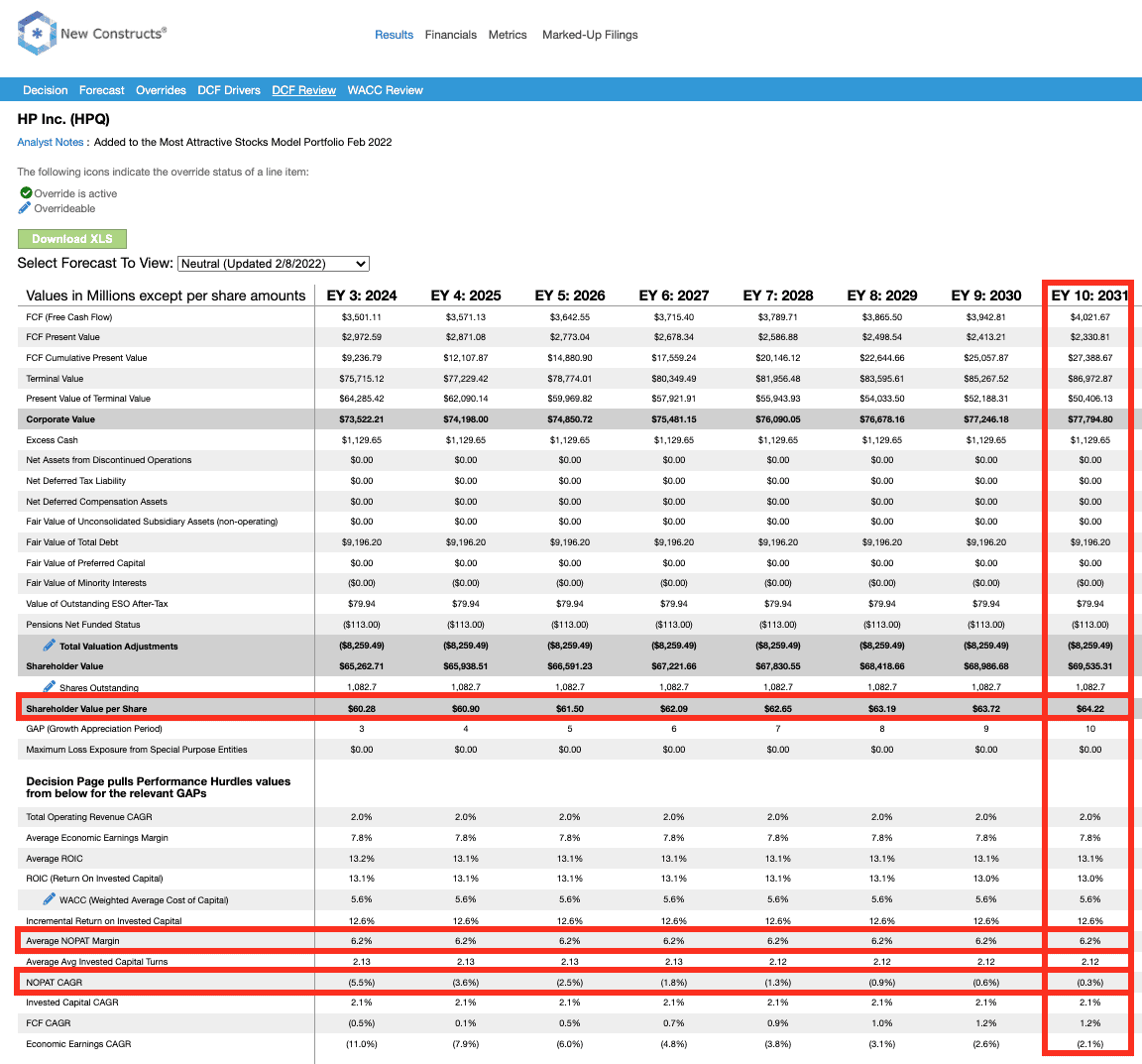Click the $86,972.87 Terminal Value cell

click(x=1090, y=378)
